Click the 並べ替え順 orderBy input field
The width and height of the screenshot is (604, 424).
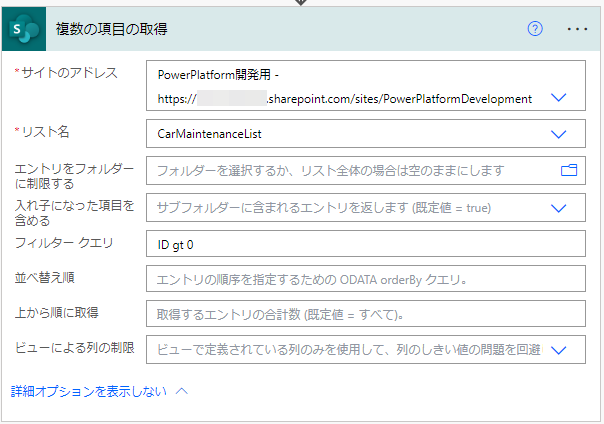366,279
